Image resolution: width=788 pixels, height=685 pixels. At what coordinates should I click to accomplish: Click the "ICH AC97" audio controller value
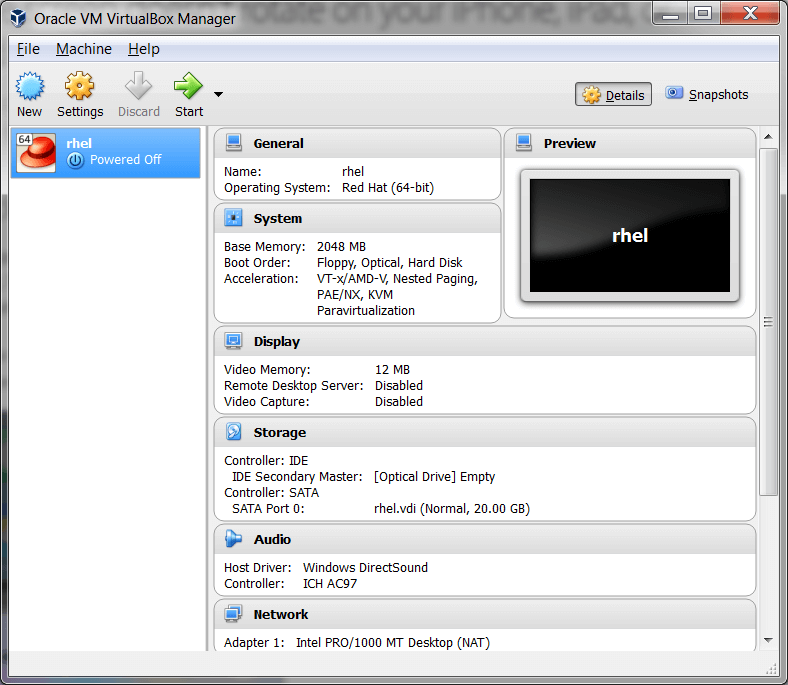click(330, 583)
